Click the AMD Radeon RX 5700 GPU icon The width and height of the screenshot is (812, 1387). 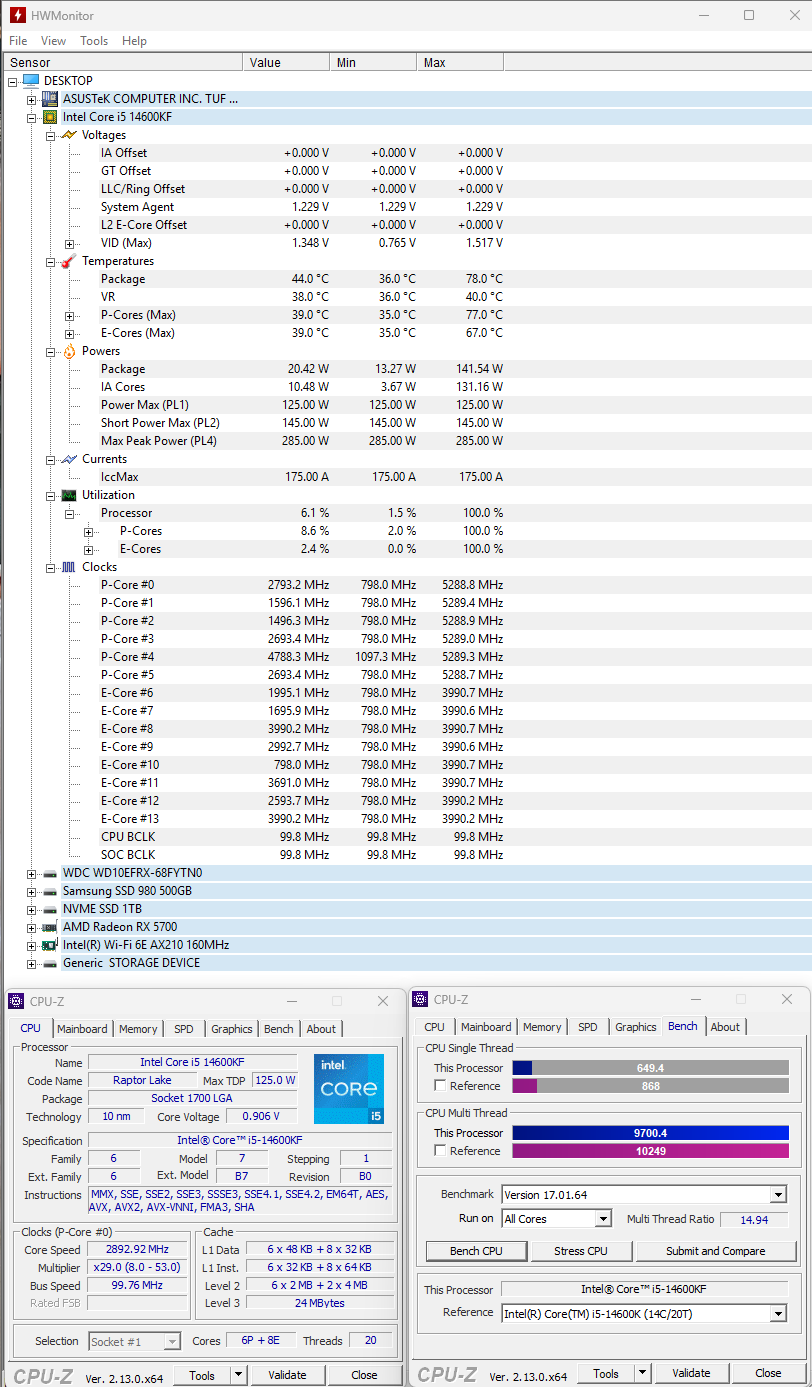tap(50, 927)
